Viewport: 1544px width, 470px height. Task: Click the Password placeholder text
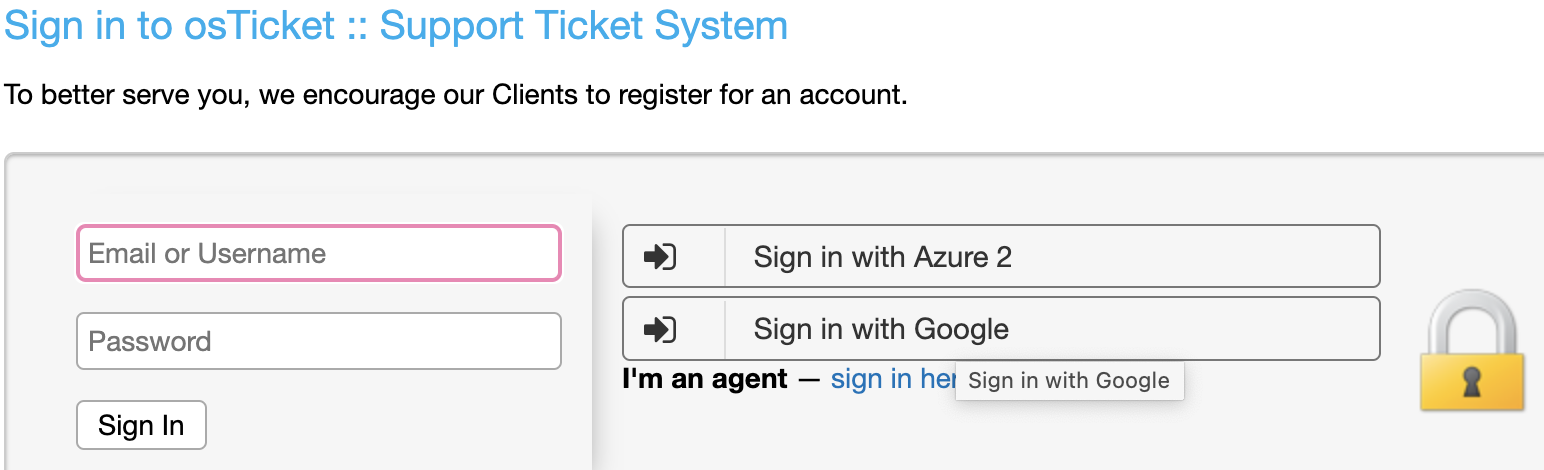click(150, 341)
